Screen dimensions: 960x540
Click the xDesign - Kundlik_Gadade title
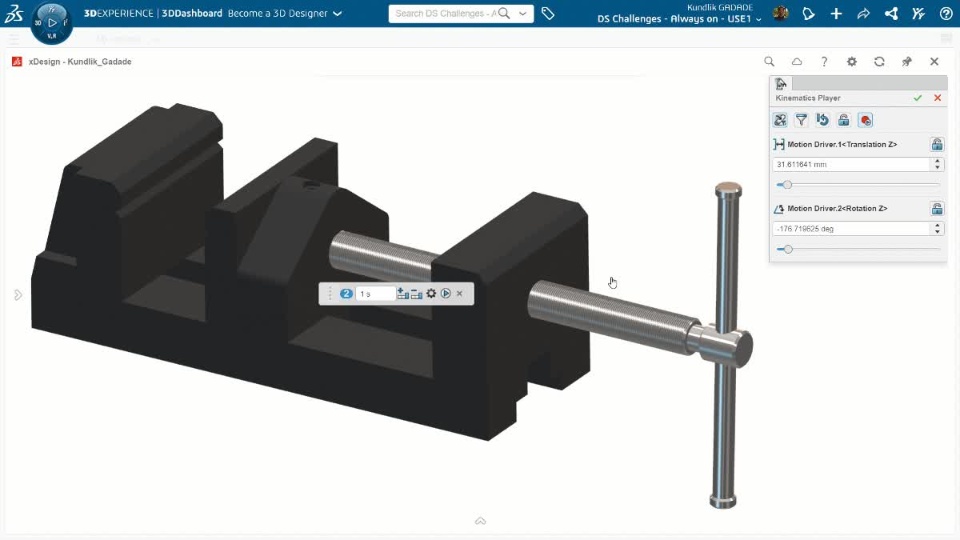(80, 62)
